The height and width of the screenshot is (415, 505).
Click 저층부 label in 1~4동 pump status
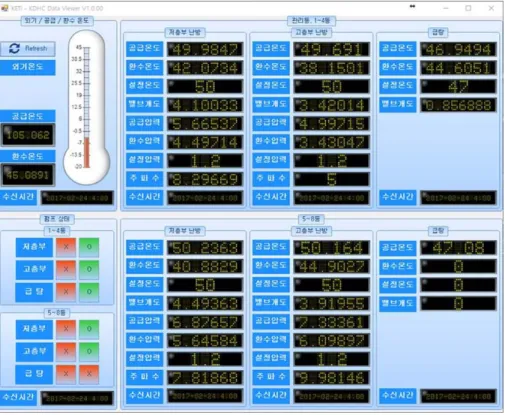coord(34,247)
